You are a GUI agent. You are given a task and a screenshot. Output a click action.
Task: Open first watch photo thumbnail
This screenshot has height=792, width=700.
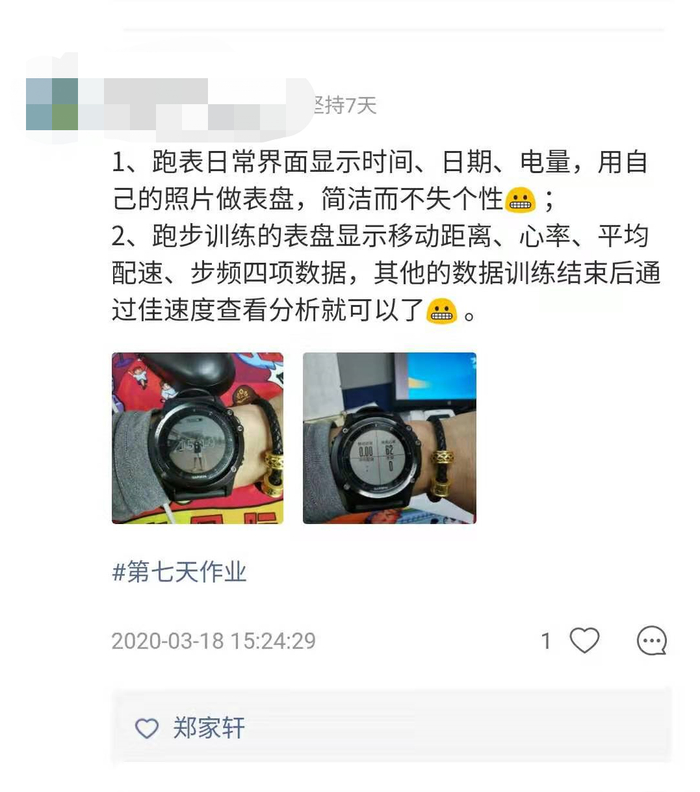(x=197, y=438)
